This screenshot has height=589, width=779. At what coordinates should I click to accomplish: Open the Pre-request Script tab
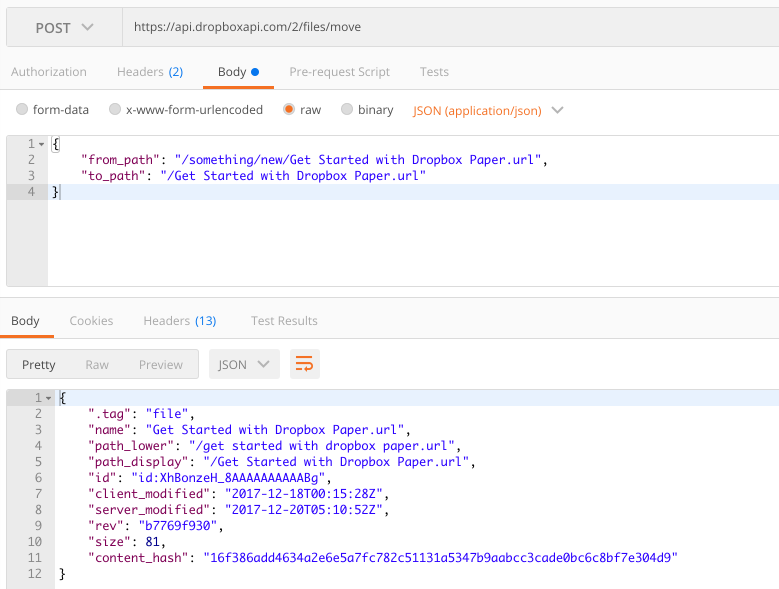(x=339, y=72)
